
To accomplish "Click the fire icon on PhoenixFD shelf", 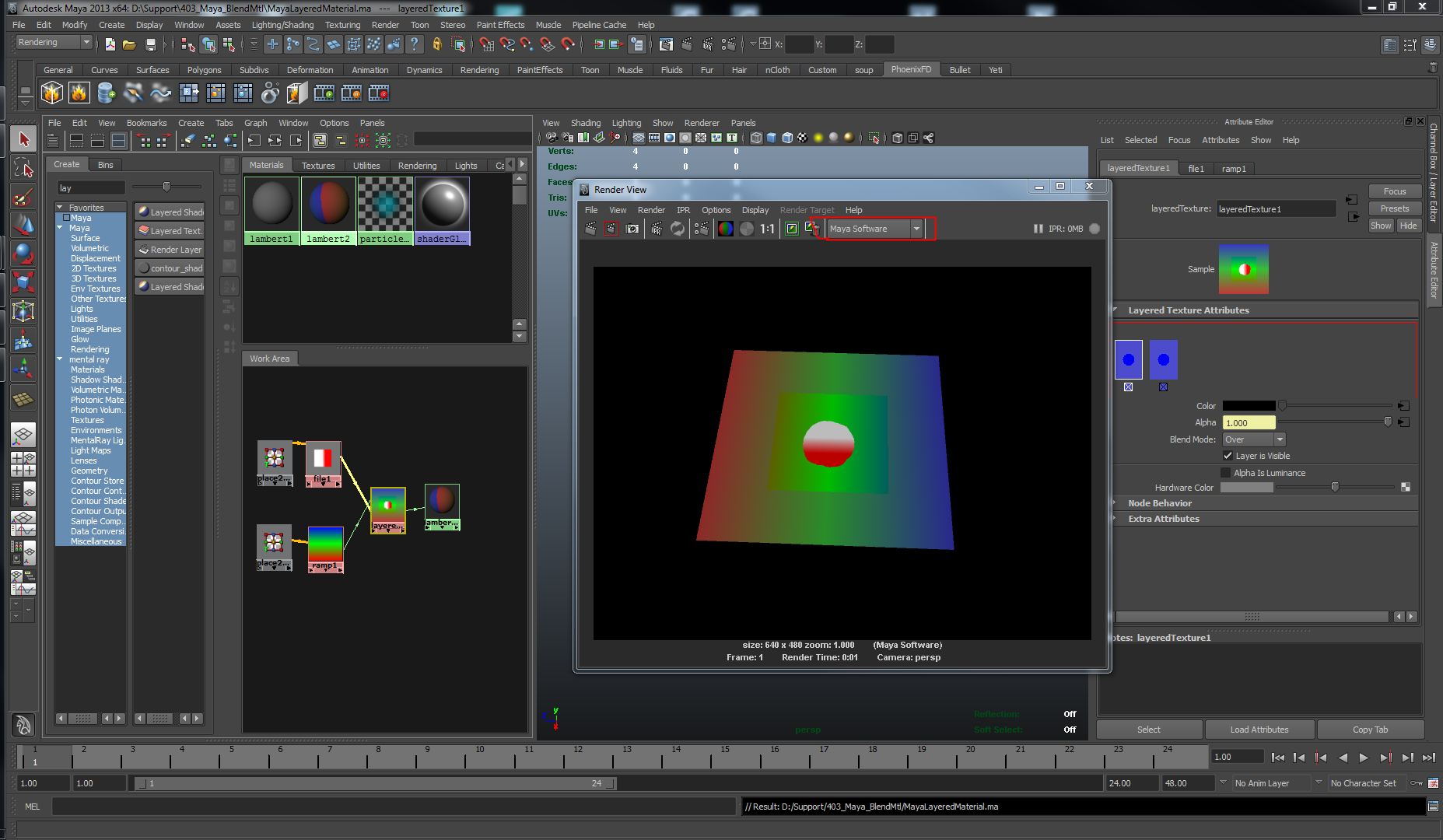I will click(x=79, y=93).
